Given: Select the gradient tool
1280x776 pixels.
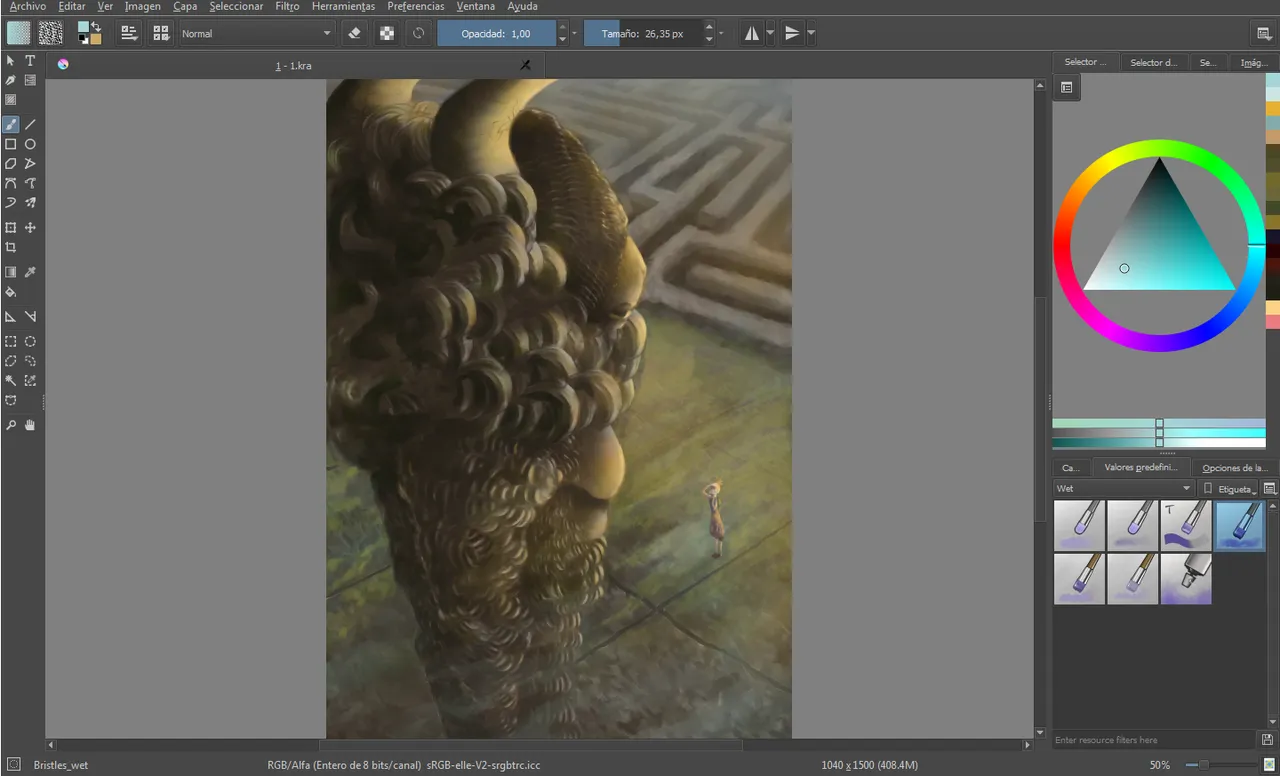Looking at the screenshot, I should tap(11, 272).
